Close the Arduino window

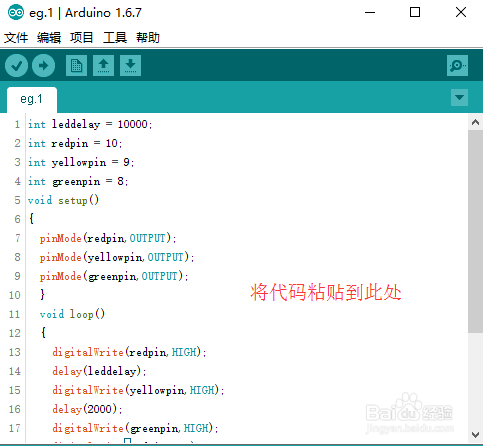[x=461, y=13]
